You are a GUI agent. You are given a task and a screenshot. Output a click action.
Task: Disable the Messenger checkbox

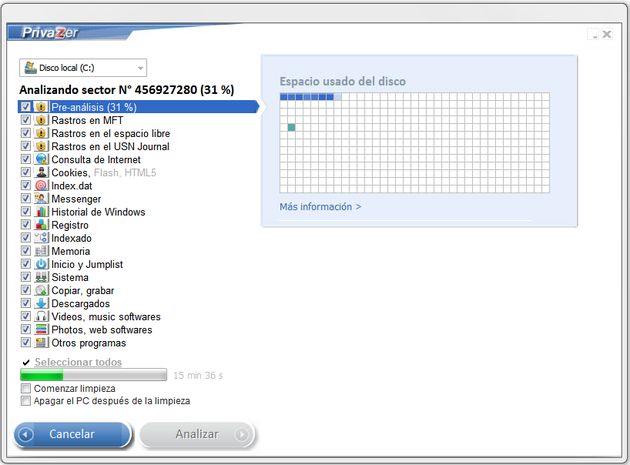(26, 199)
